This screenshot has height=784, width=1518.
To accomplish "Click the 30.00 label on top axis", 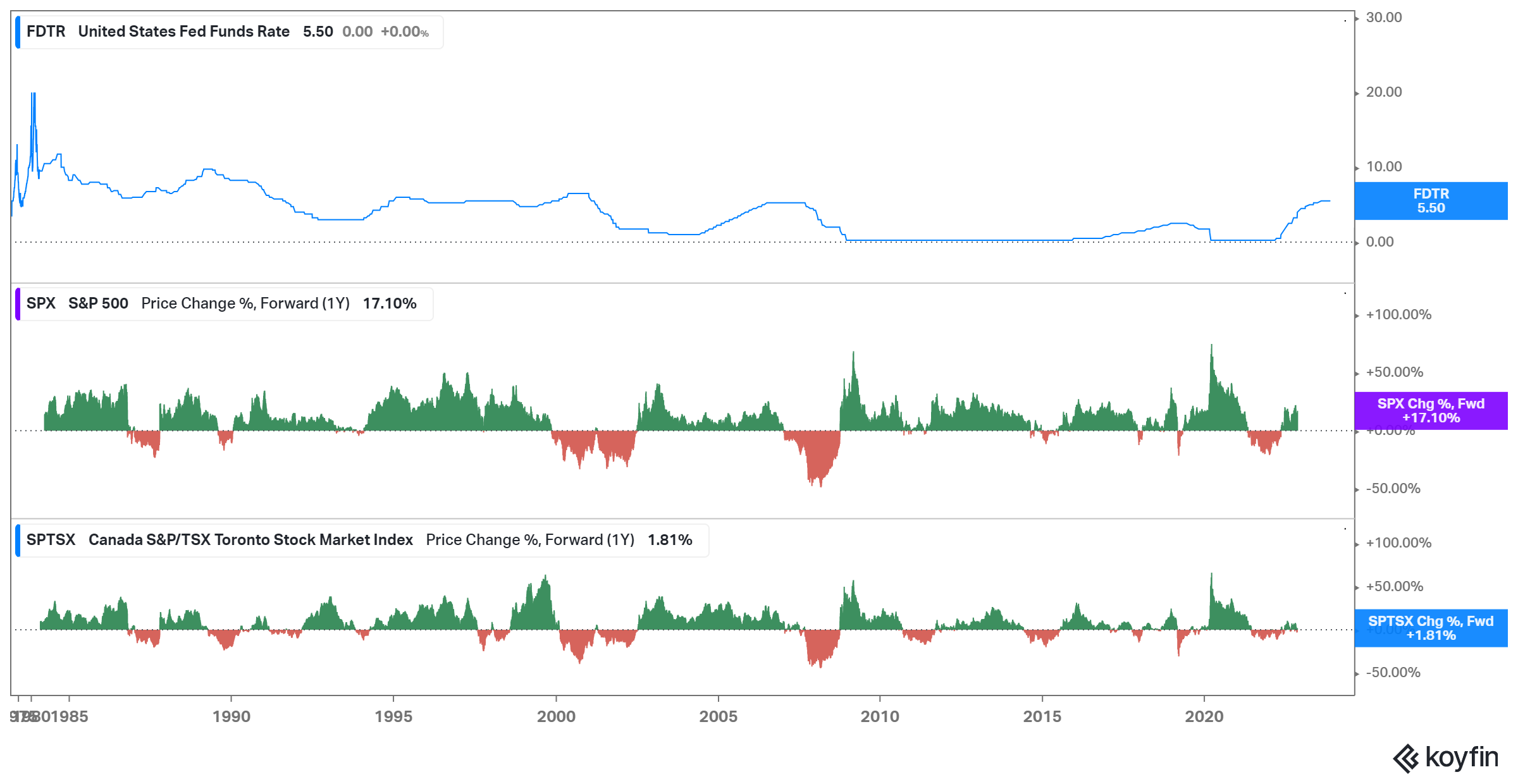I will [x=1384, y=18].
